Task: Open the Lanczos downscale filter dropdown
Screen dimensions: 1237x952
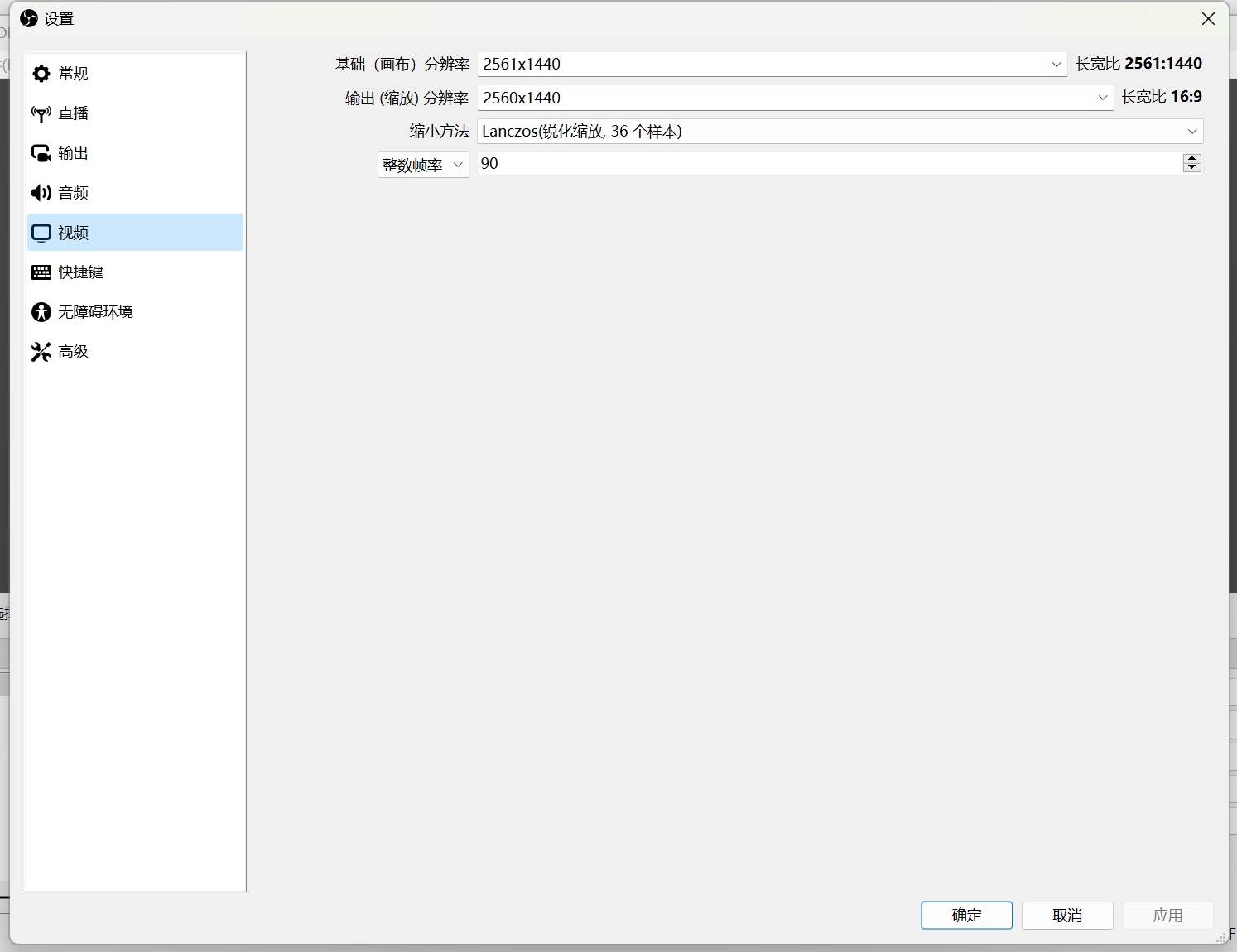Action: click(1191, 132)
